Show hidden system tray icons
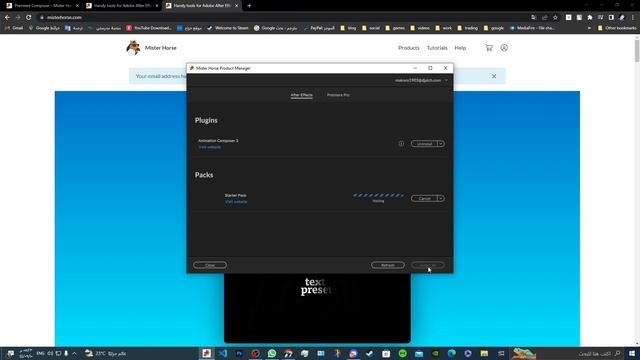The height and width of the screenshot is (360, 640). tap(74, 353)
